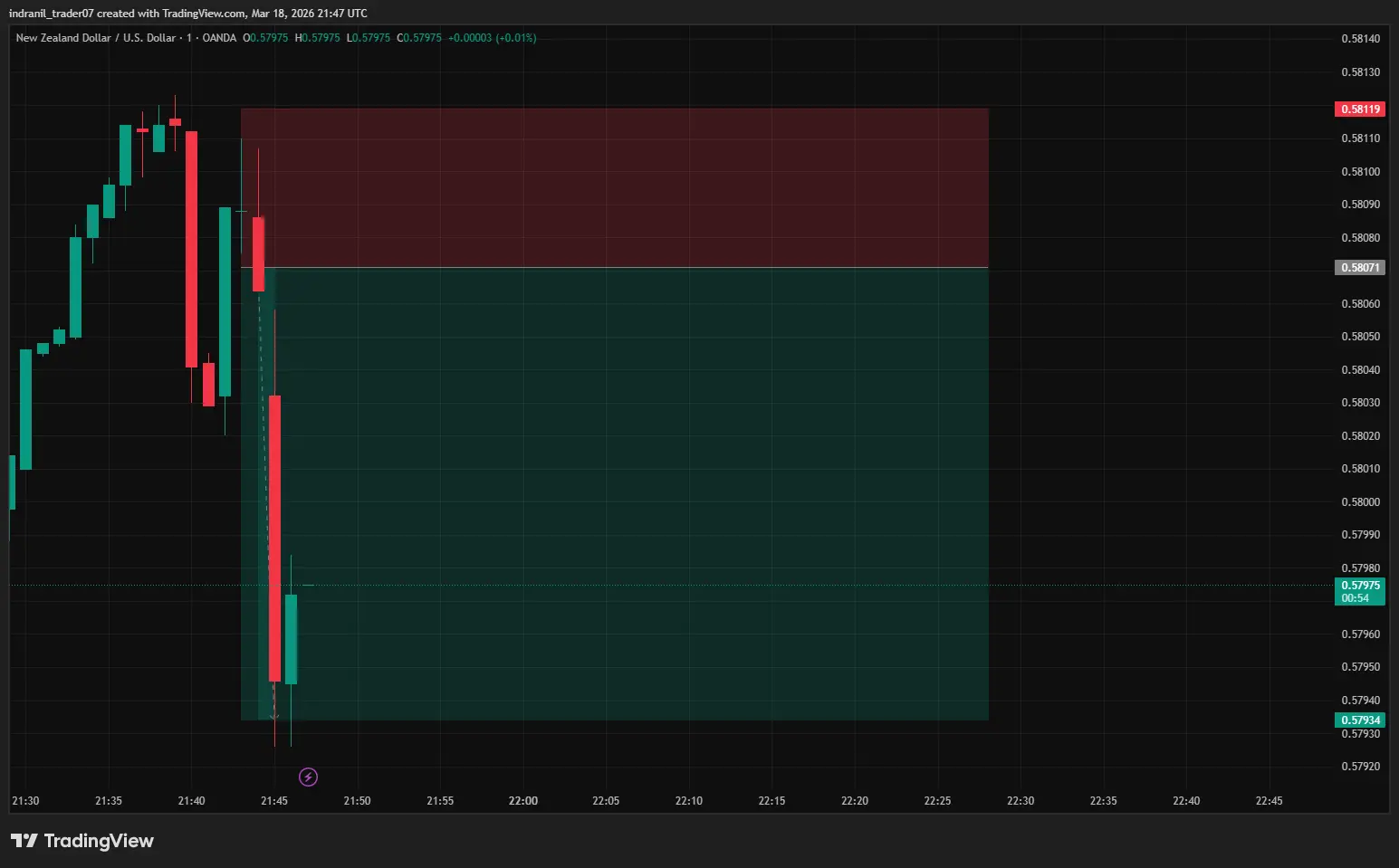The image size is (1399, 868).
Task: Click the high value H0.57975
Action: tap(318, 38)
